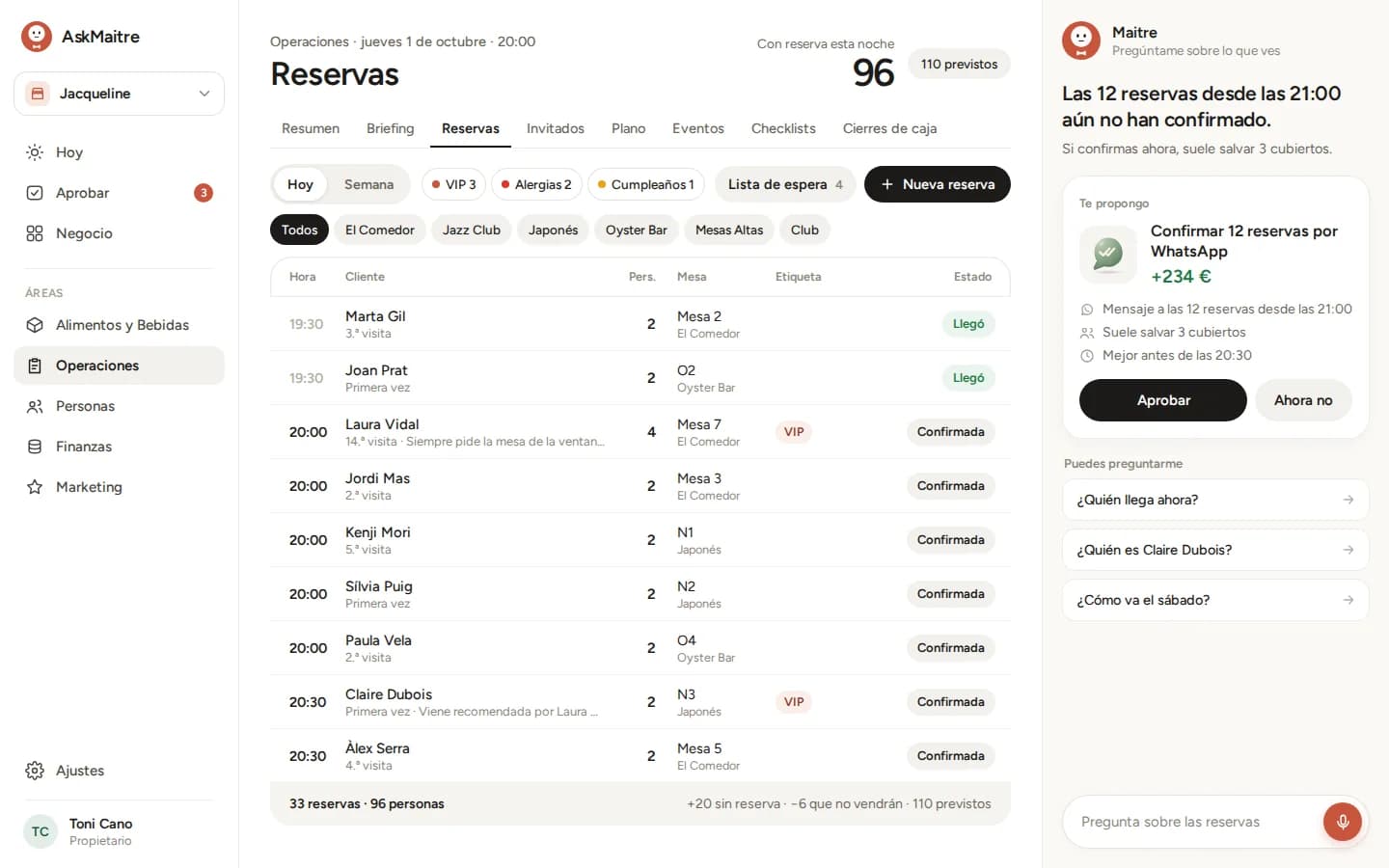Screen dimensions: 1389x868
Task: Filter reservations by Club
Action: pyautogui.click(x=804, y=230)
